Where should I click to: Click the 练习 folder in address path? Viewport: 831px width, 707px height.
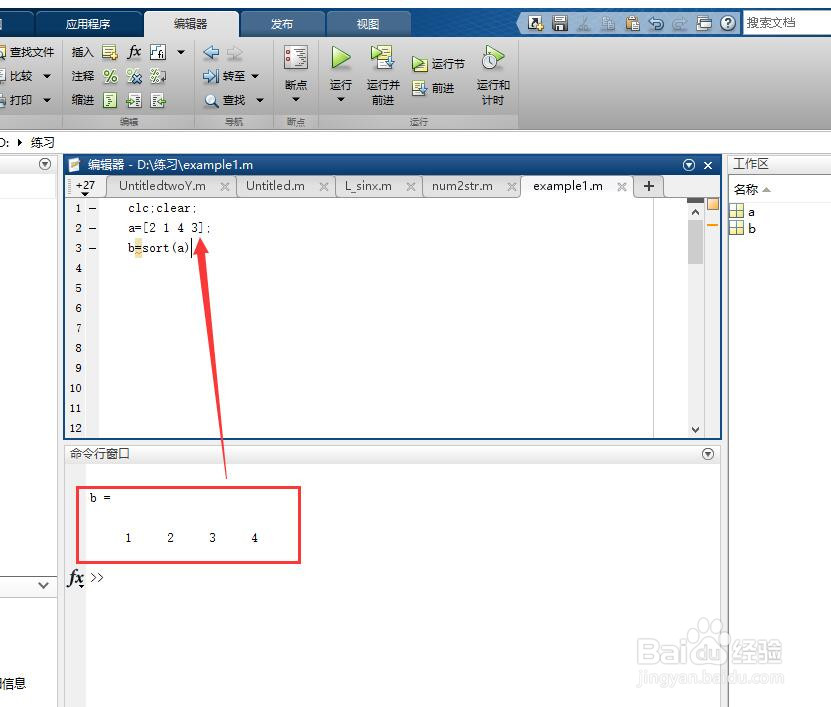coord(42,143)
